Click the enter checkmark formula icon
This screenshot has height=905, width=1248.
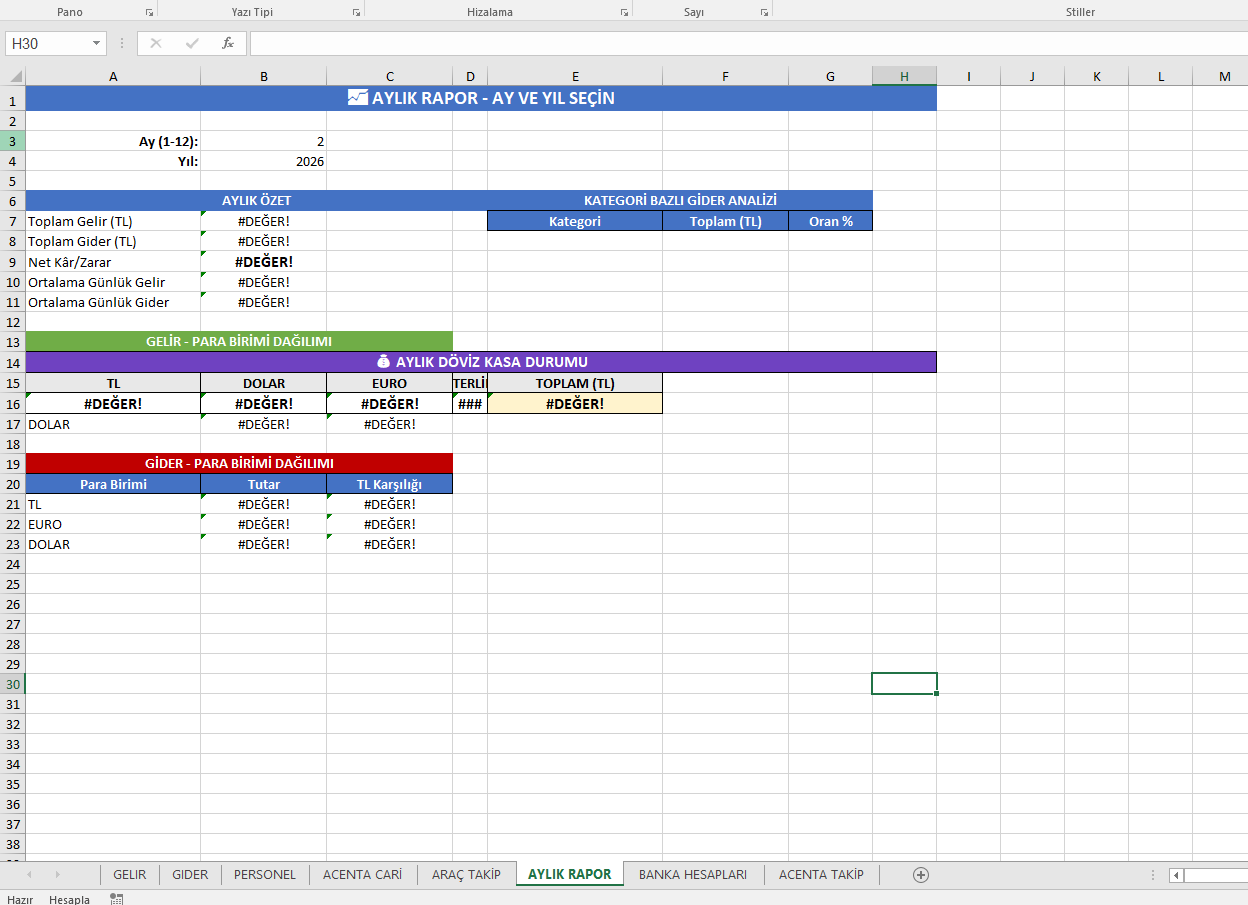[x=192, y=43]
